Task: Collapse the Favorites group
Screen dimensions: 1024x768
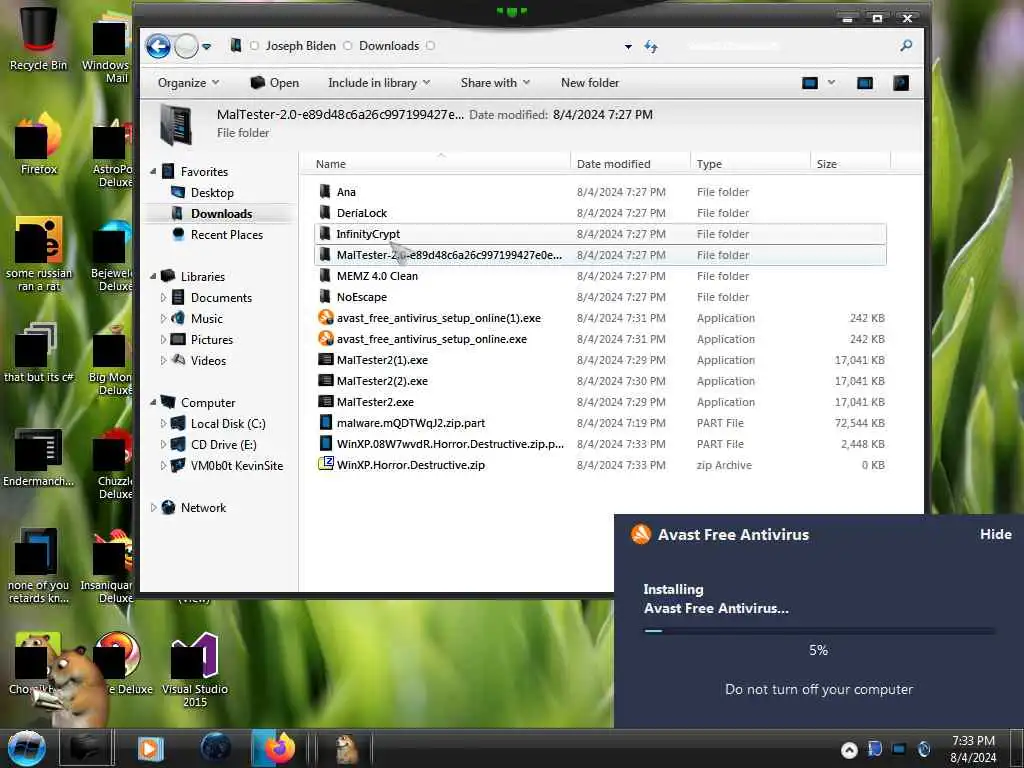Action: [x=153, y=172]
